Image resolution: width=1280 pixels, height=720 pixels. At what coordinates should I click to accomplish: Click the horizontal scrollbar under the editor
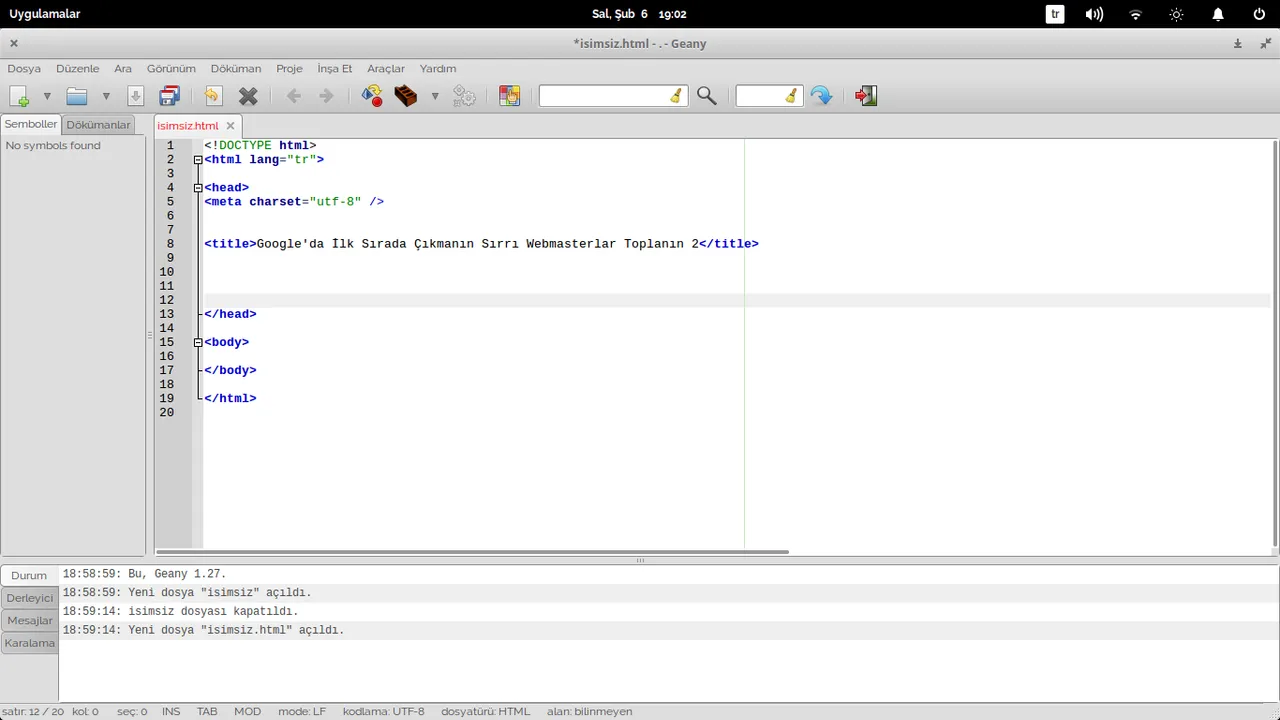coord(472,552)
